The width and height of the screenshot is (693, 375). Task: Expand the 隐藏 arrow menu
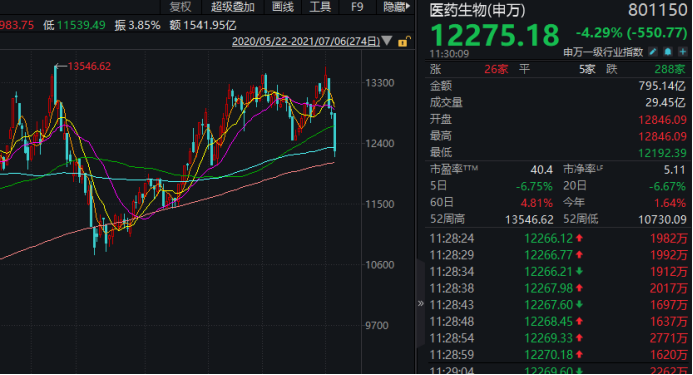(396, 7)
